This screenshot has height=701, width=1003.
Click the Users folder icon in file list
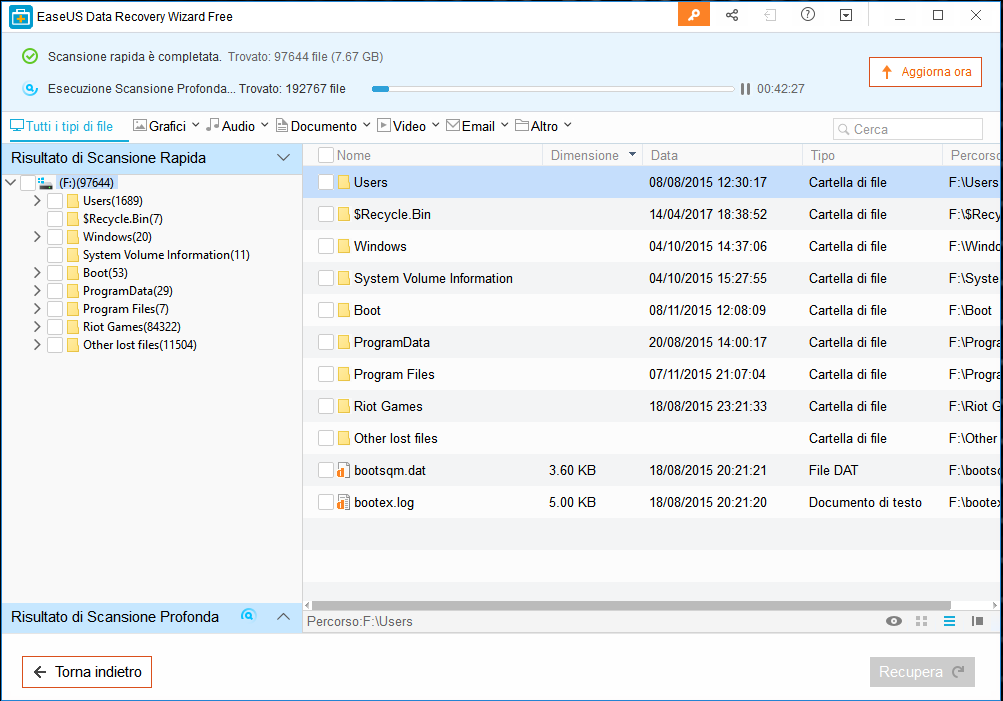[x=344, y=182]
